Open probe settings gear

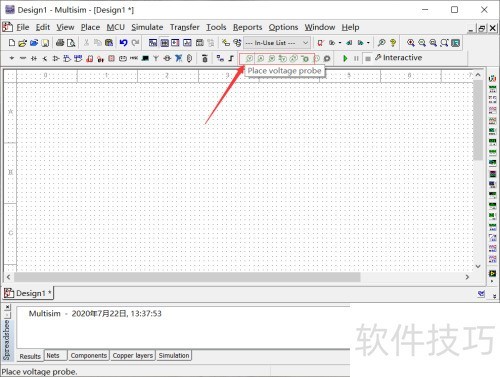click(327, 58)
